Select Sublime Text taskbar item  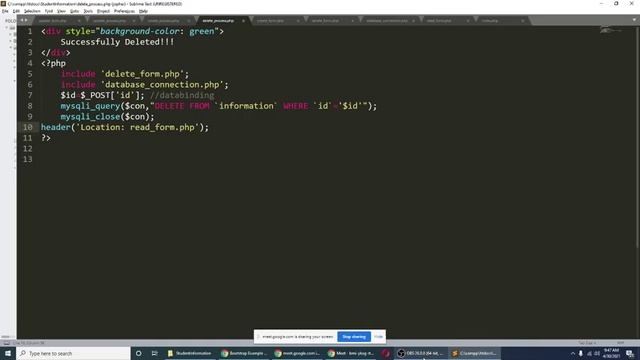pyautogui.click(x=474, y=353)
